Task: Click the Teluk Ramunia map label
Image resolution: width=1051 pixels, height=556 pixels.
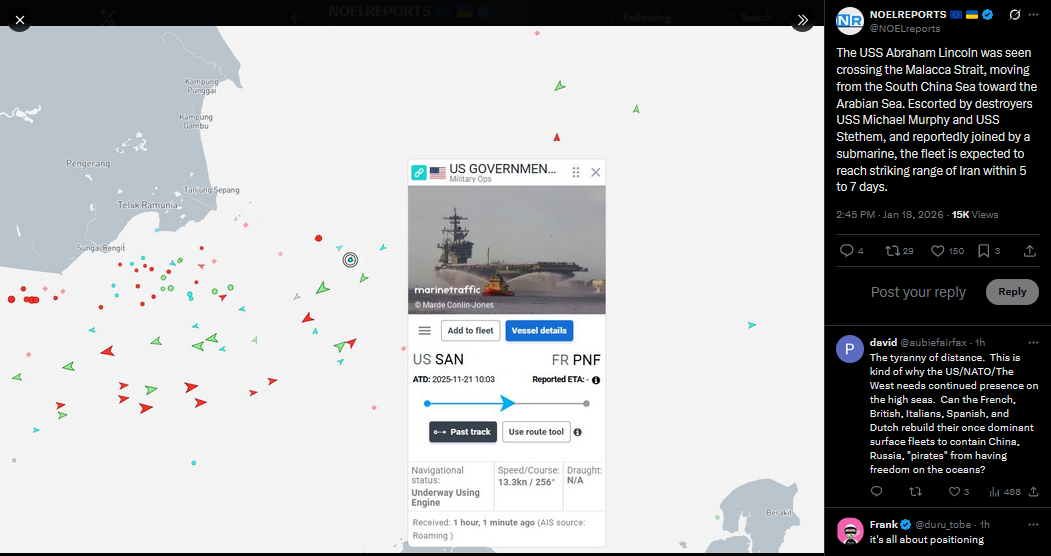Action: coord(147,205)
